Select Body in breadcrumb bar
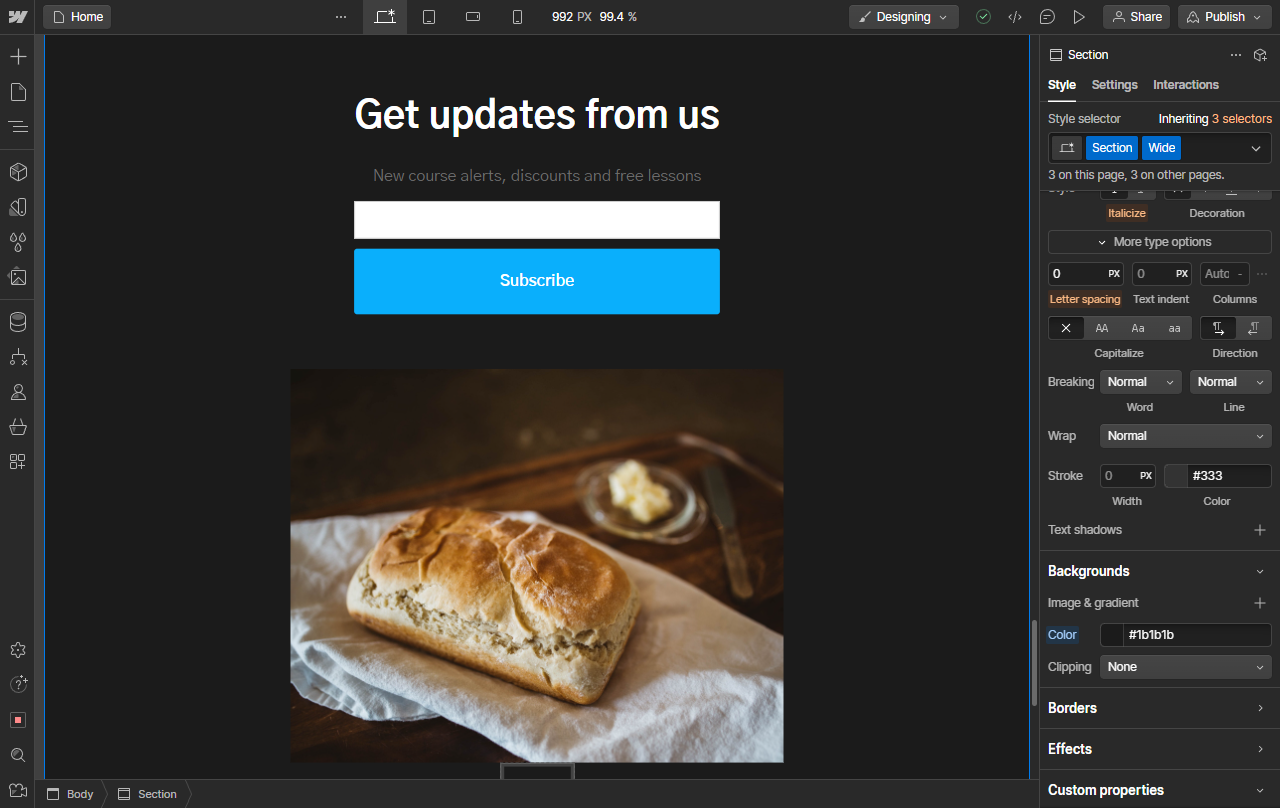The width and height of the screenshot is (1280, 808). pos(70,794)
